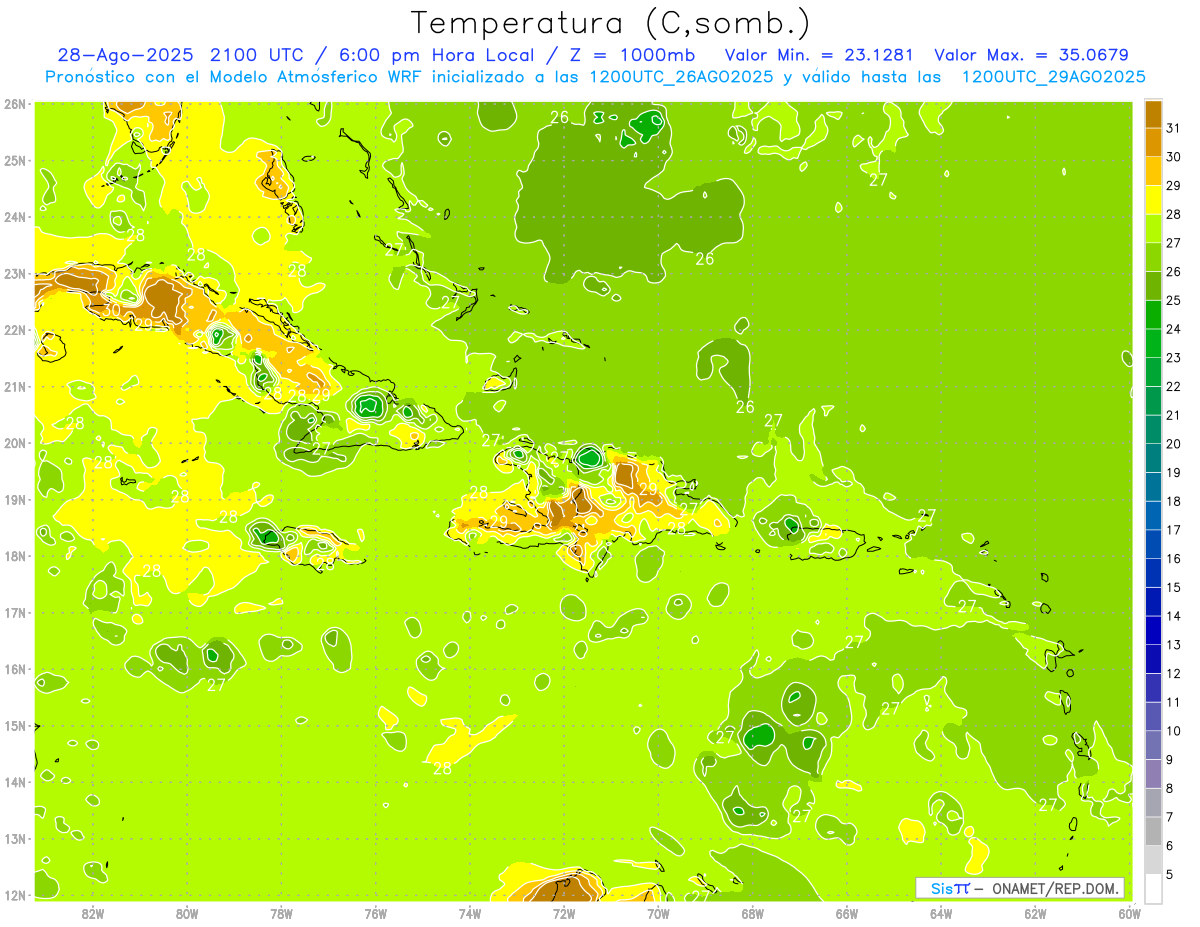Click the legend value 11
The width and height of the screenshot is (1200, 927).
(x=1173, y=702)
